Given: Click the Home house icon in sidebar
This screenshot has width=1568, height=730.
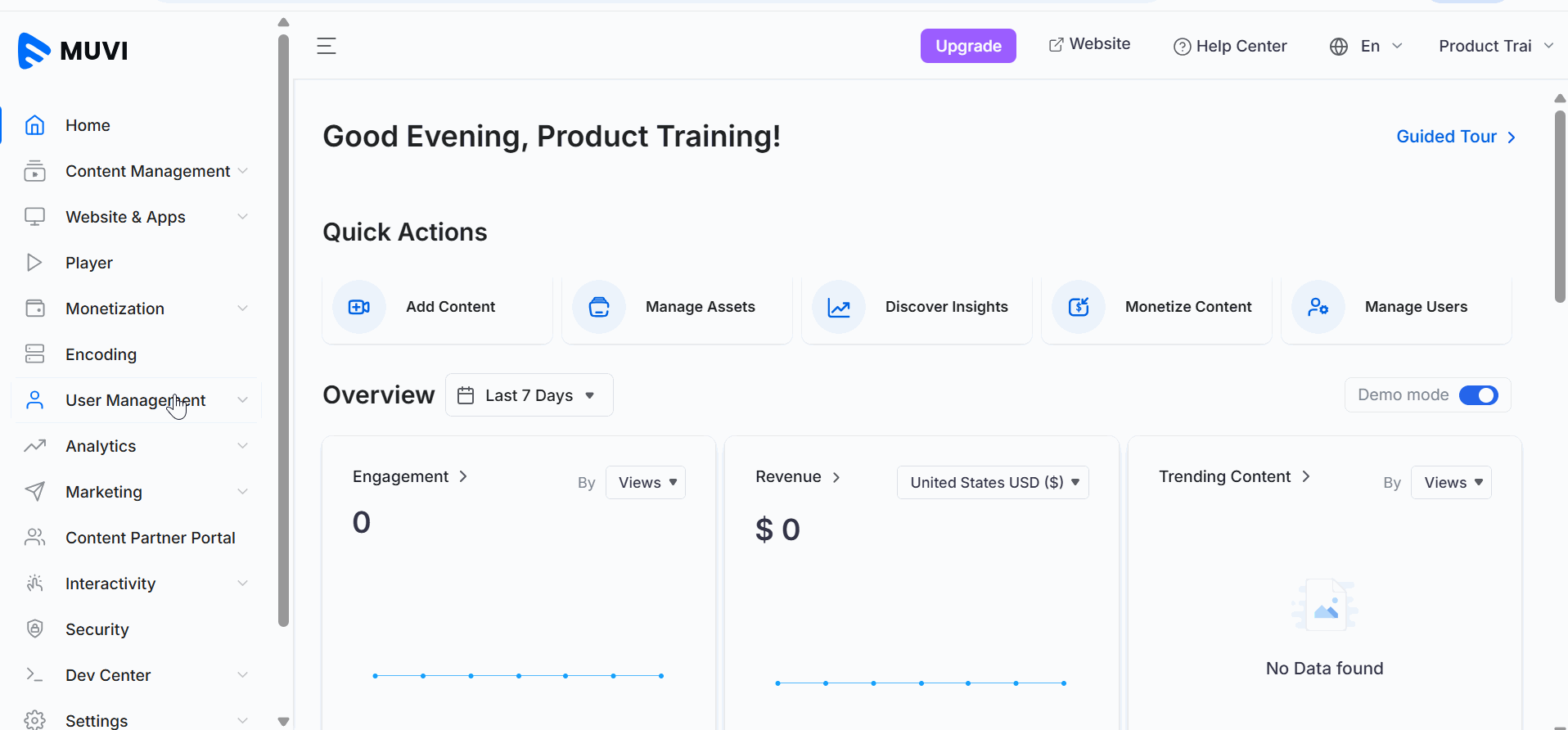Looking at the screenshot, I should click(x=34, y=125).
